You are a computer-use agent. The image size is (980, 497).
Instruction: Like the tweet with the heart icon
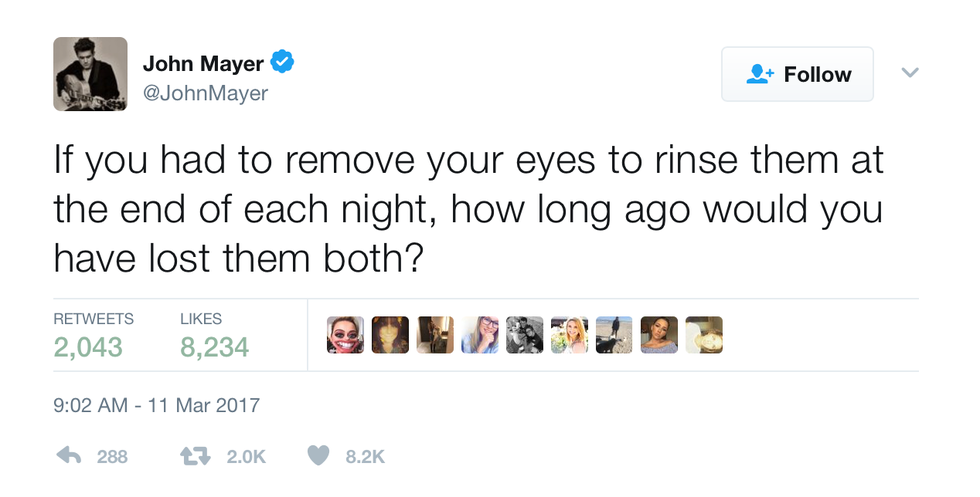318,455
